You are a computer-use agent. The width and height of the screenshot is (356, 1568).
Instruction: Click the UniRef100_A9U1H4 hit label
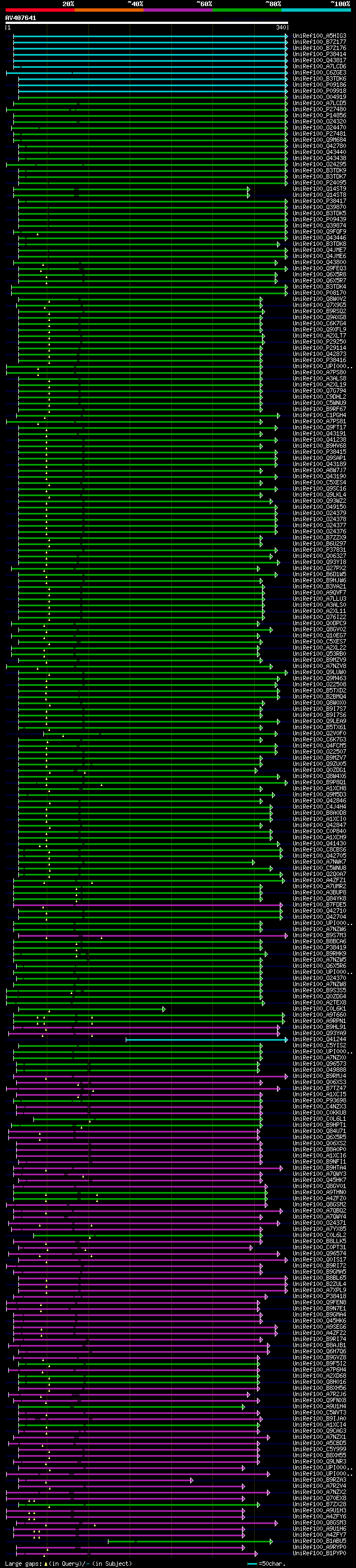click(319, 1407)
